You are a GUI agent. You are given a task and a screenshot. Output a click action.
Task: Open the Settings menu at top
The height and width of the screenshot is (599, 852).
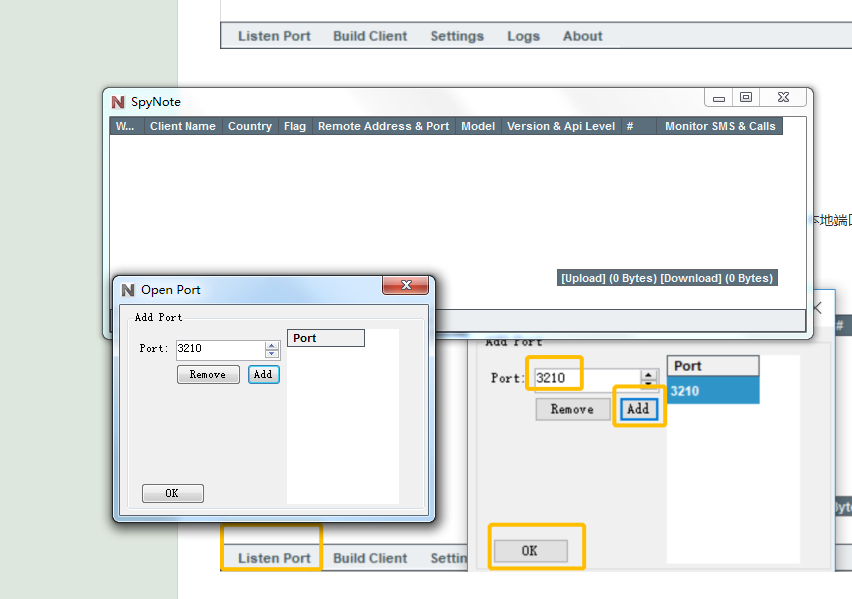click(x=457, y=36)
